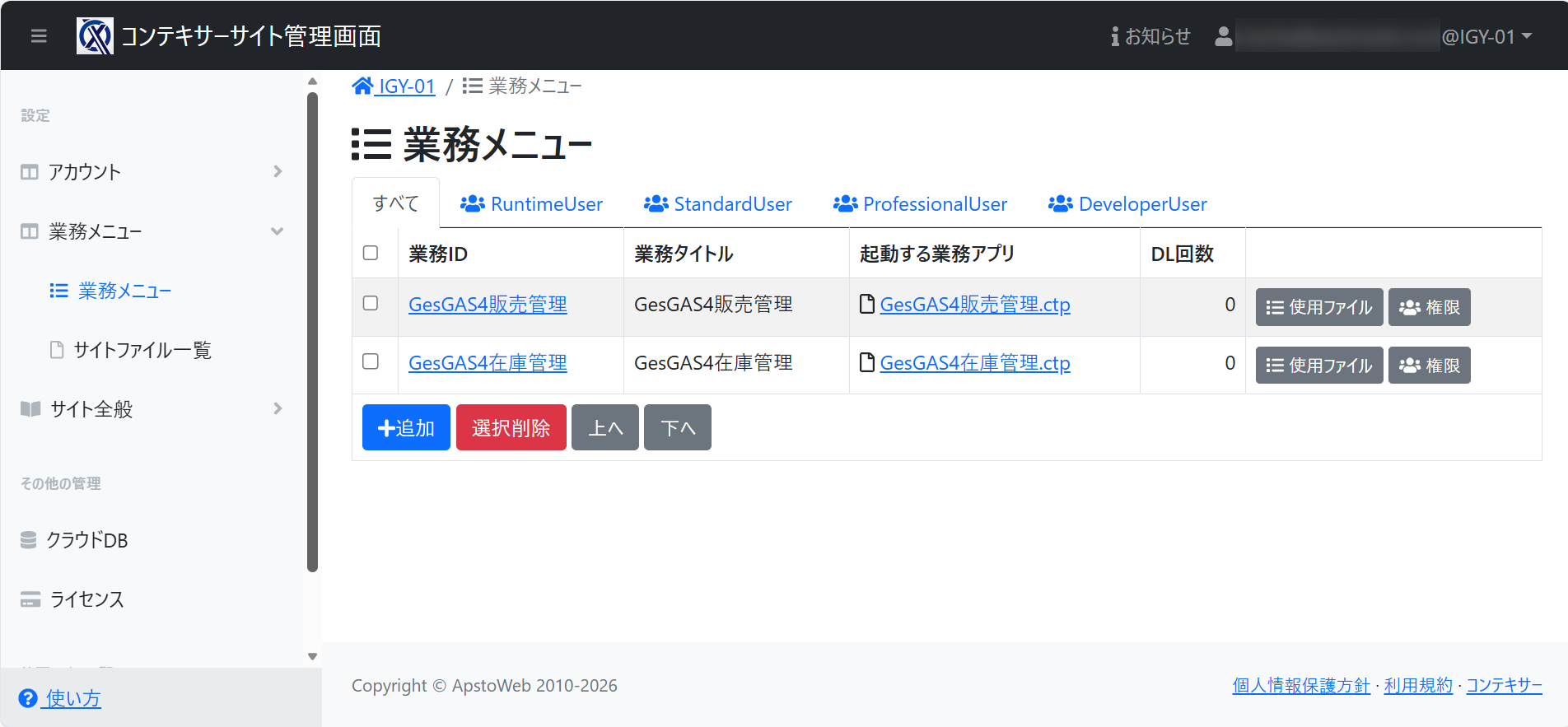Switch to the RuntimeUser tab
Image resolution: width=1568 pixels, height=727 pixels.
(x=531, y=204)
